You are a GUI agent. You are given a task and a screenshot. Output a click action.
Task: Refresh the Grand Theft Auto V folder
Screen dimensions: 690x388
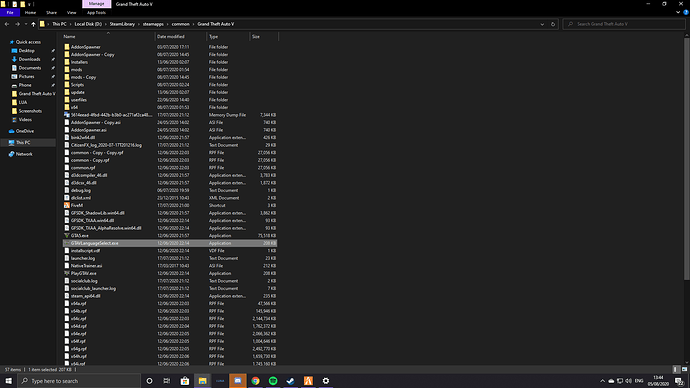pyautogui.click(x=553, y=24)
